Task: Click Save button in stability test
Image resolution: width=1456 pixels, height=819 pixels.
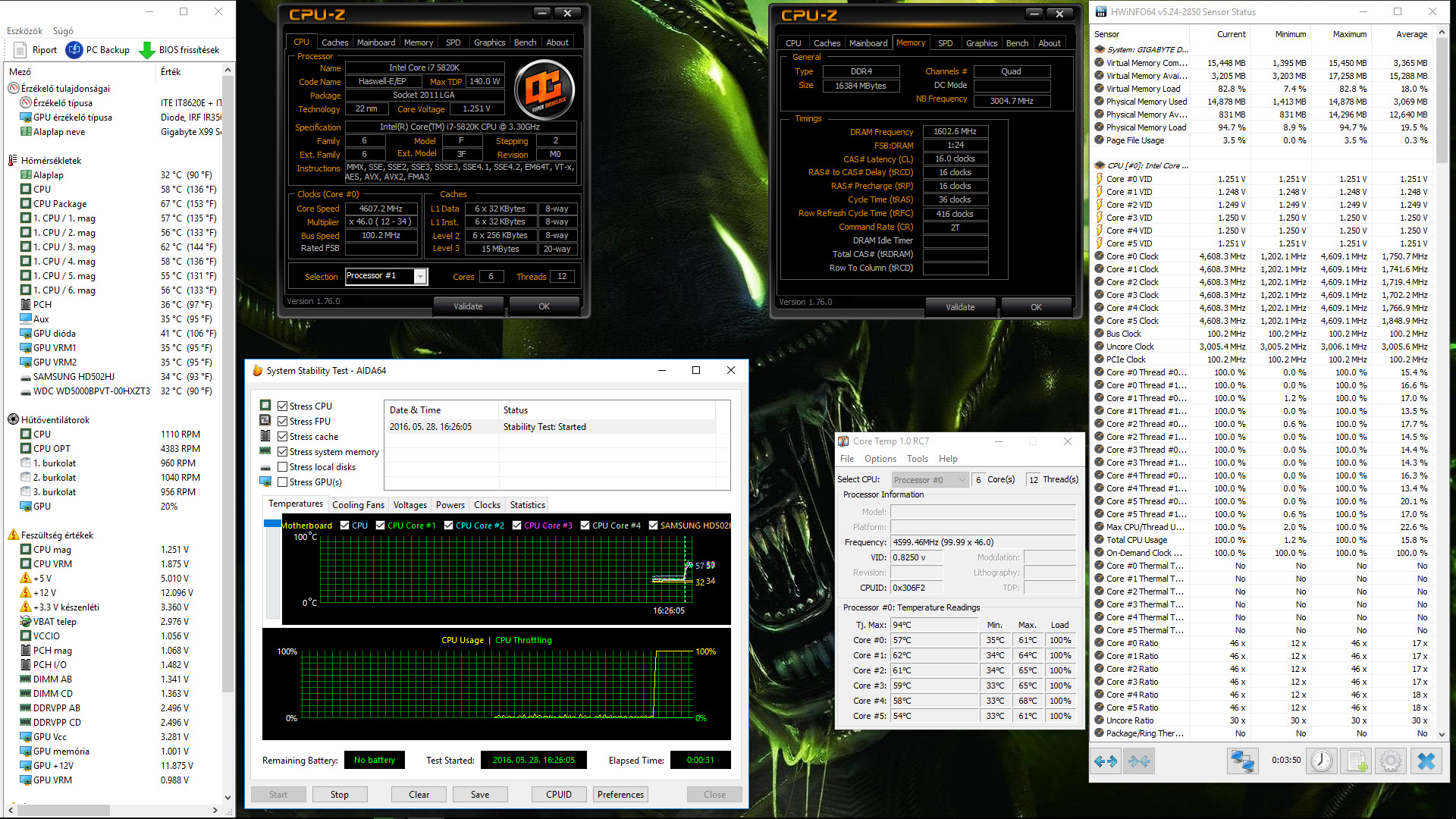Action: tap(480, 795)
